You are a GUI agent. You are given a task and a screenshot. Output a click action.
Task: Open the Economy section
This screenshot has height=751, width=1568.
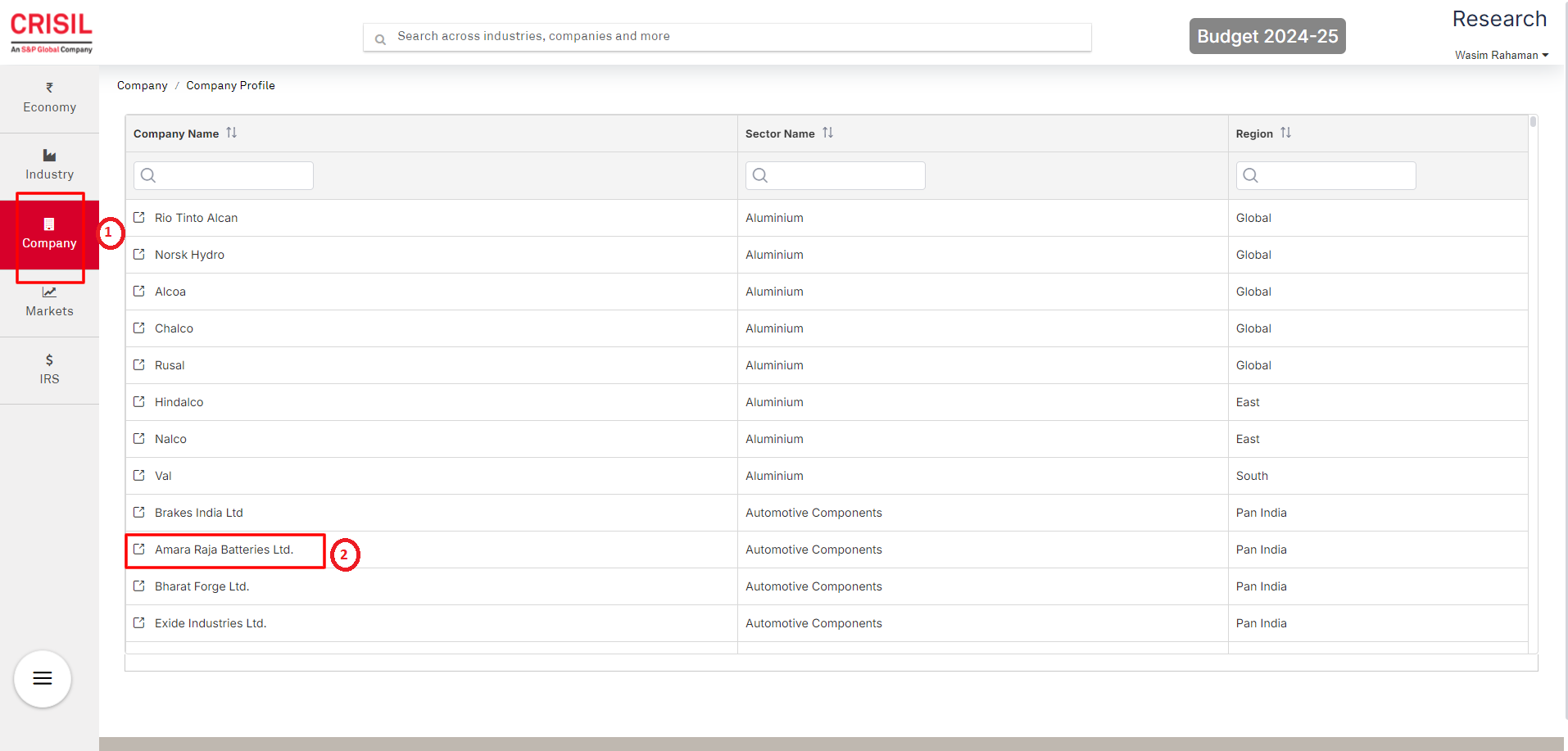(49, 98)
